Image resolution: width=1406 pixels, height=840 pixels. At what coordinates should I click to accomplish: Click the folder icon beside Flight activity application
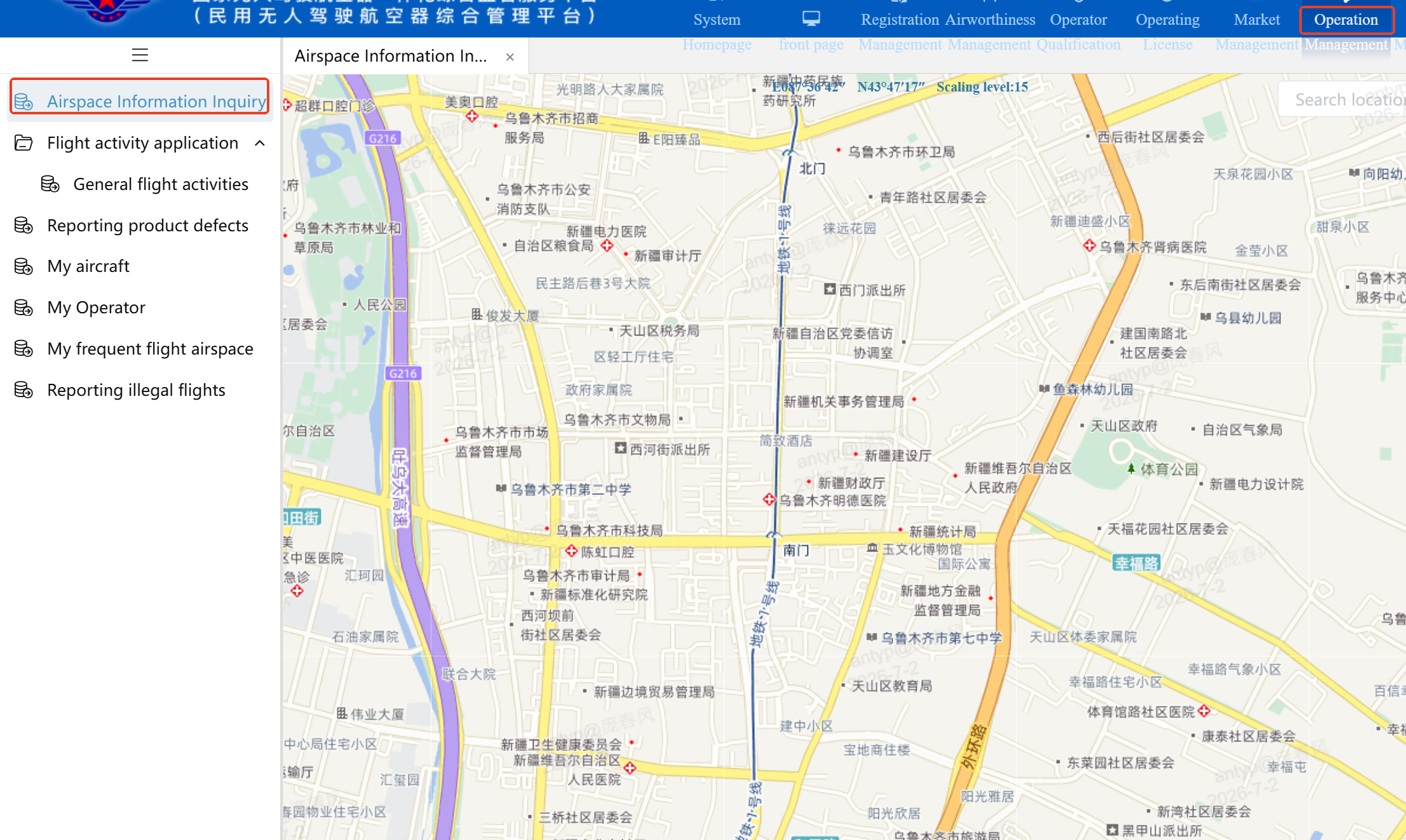[24, 143]
